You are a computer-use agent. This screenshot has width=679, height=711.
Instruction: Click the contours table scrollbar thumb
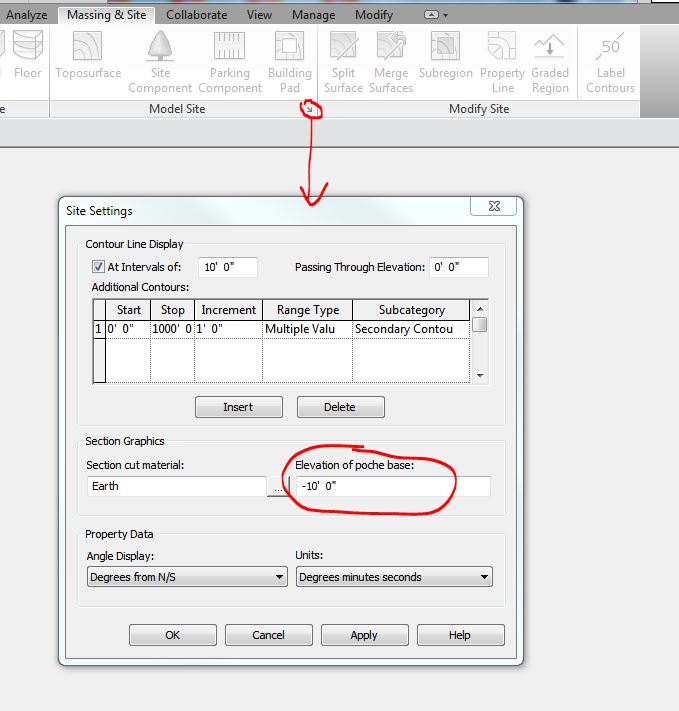click(x=480, y=325)
